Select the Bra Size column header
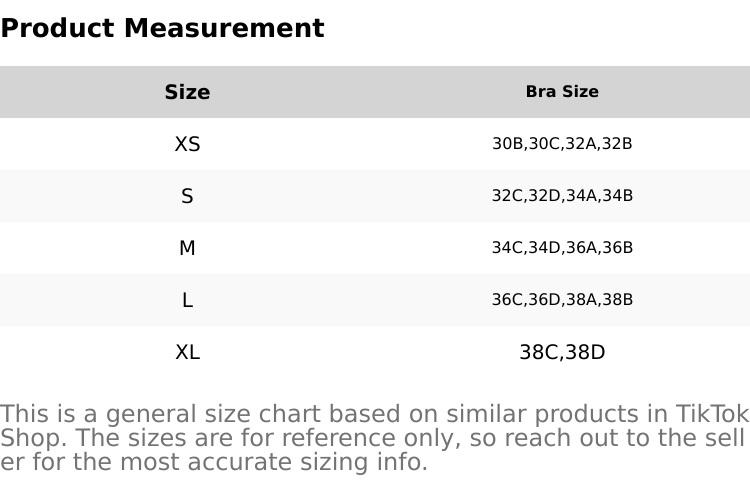Viewport: 750px width, 498px height. pyautogui.click(x=562, y=92)
